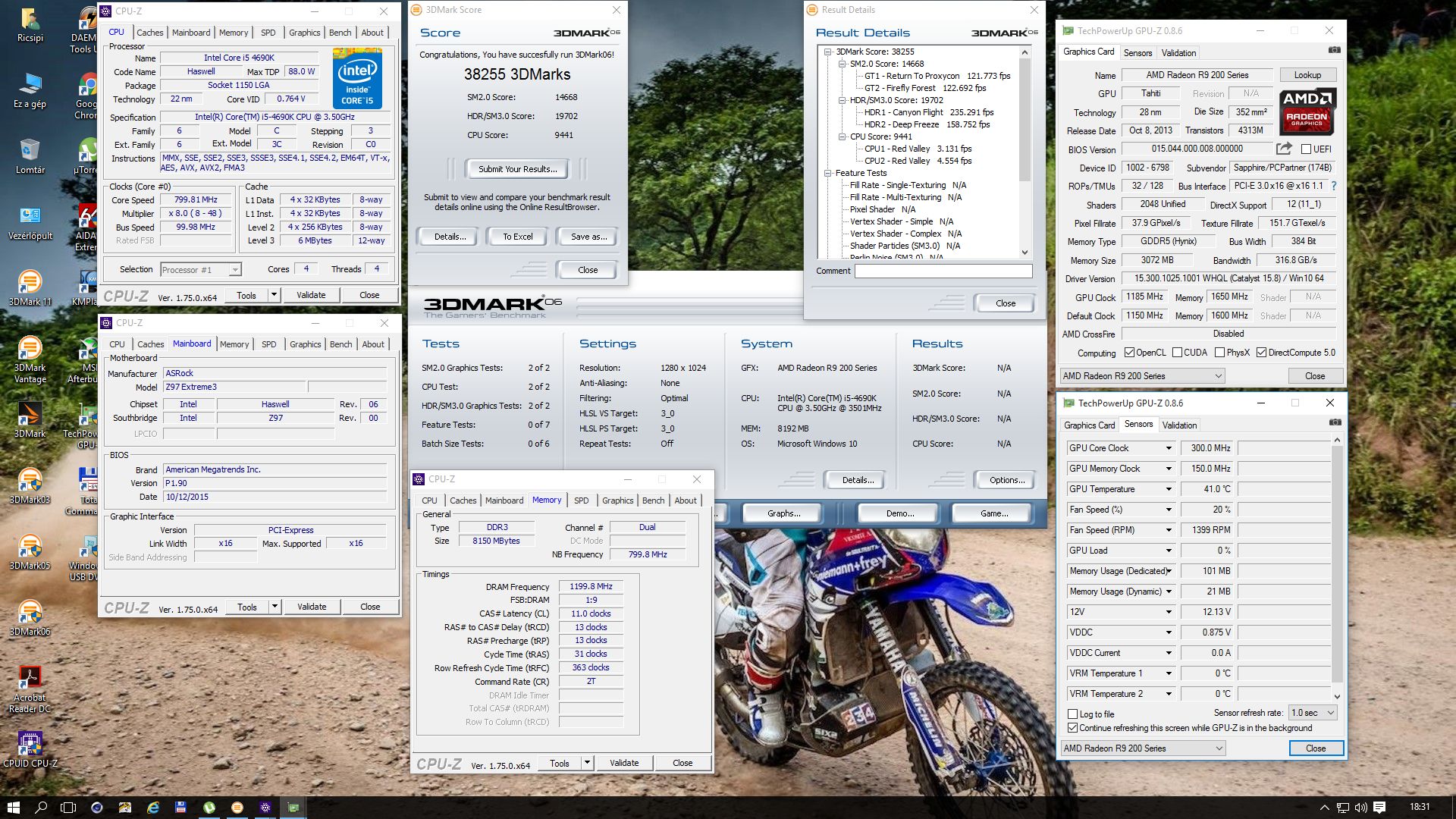Click the Result Details tree vertical scrollbar
The image size is (1456, 819).
click(x=1025, y=152)
